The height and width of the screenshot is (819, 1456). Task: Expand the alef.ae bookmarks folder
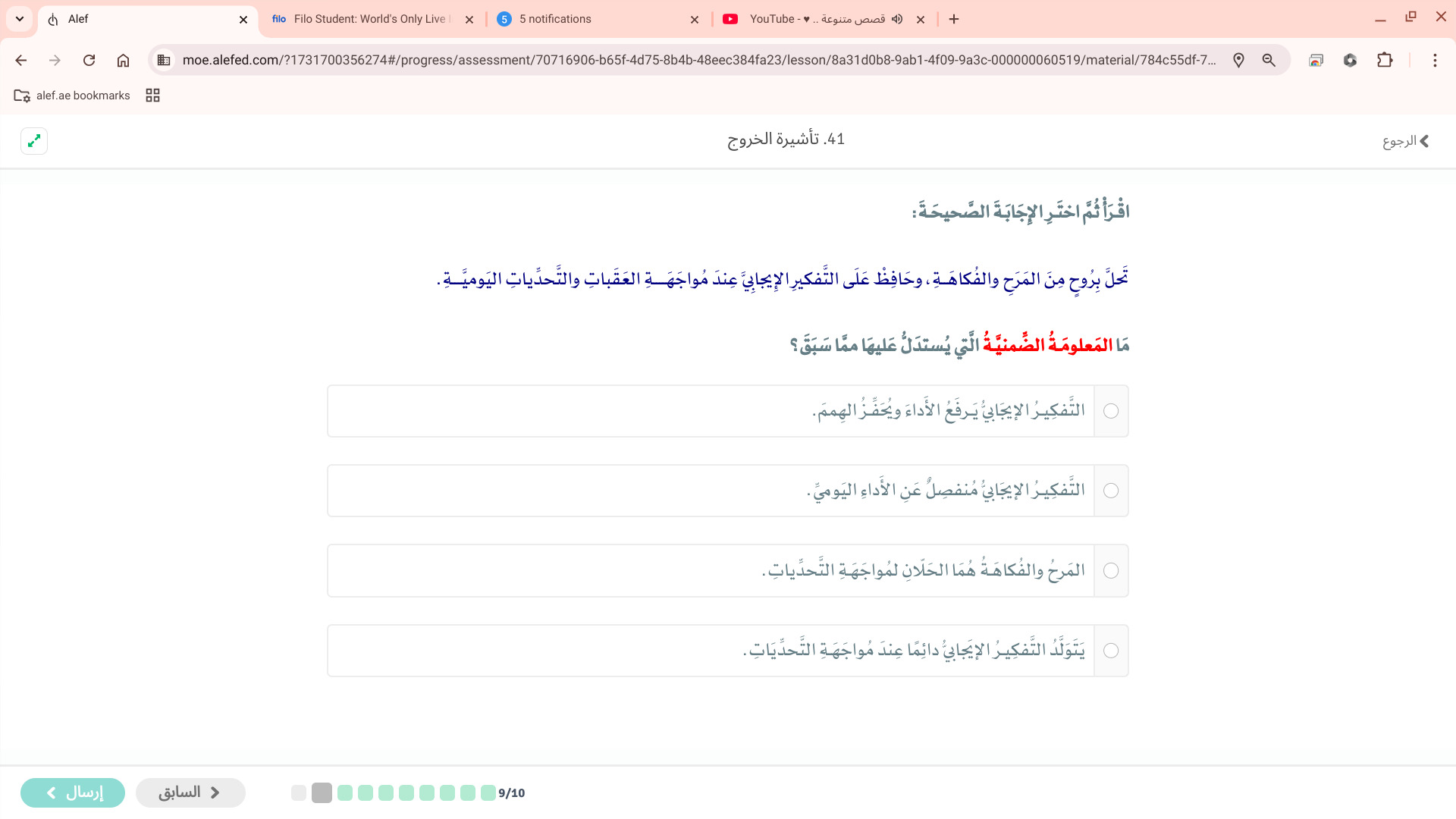click(72, 95)
